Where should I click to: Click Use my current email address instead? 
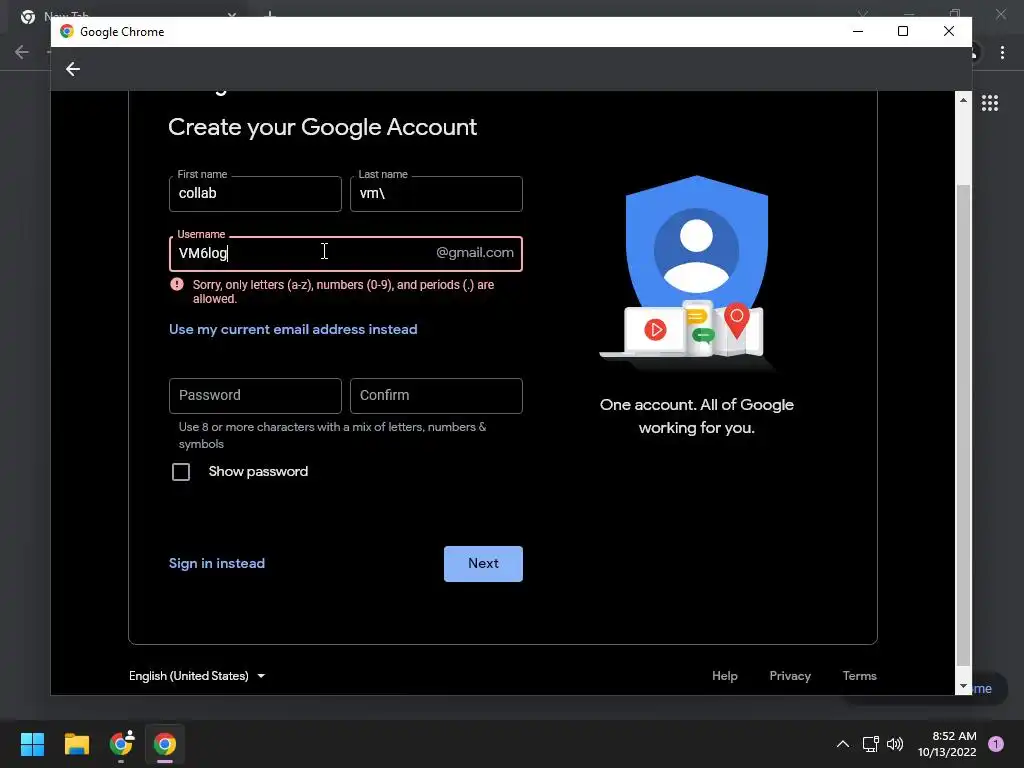pyautogui.click(x=293, y=329)
